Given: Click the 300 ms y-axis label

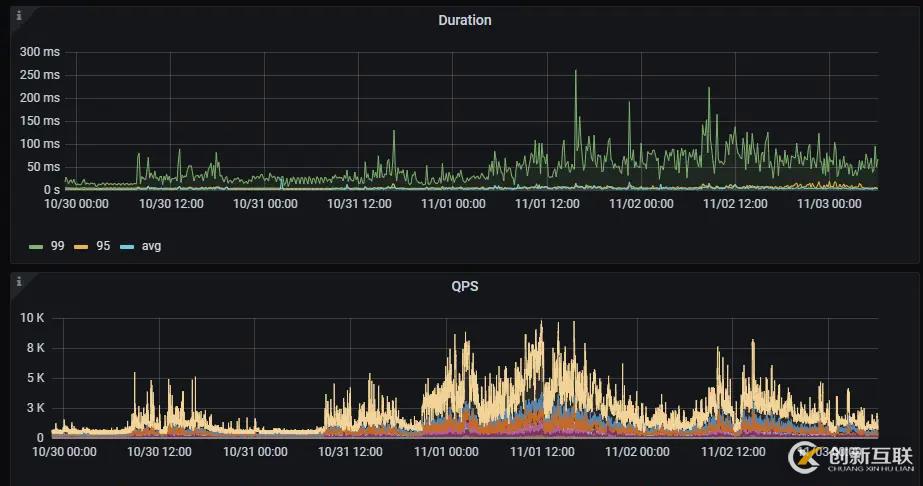Looking at the screenshot, I should point(39,52).
